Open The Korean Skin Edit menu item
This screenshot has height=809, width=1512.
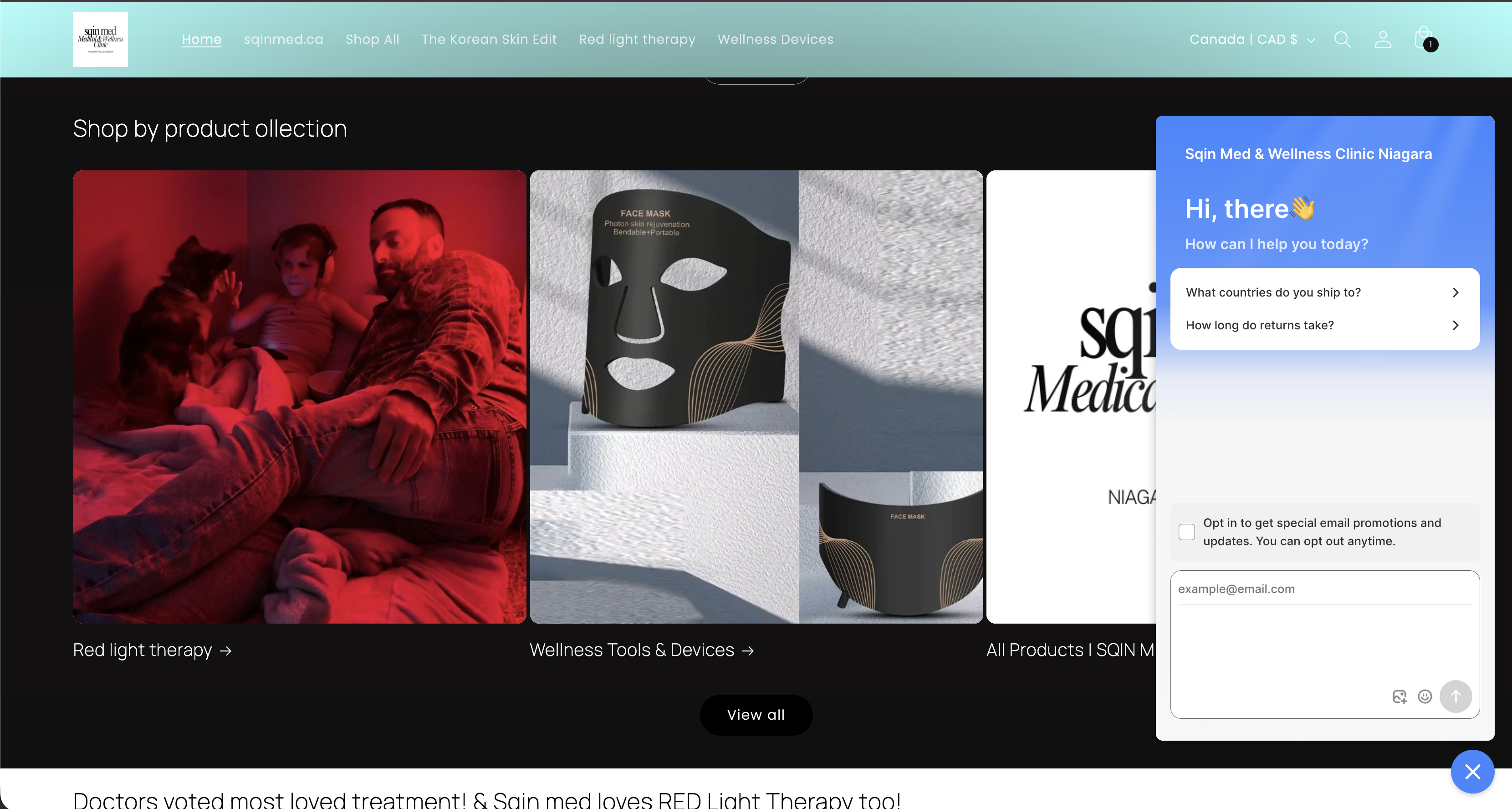tap(489, 39)
